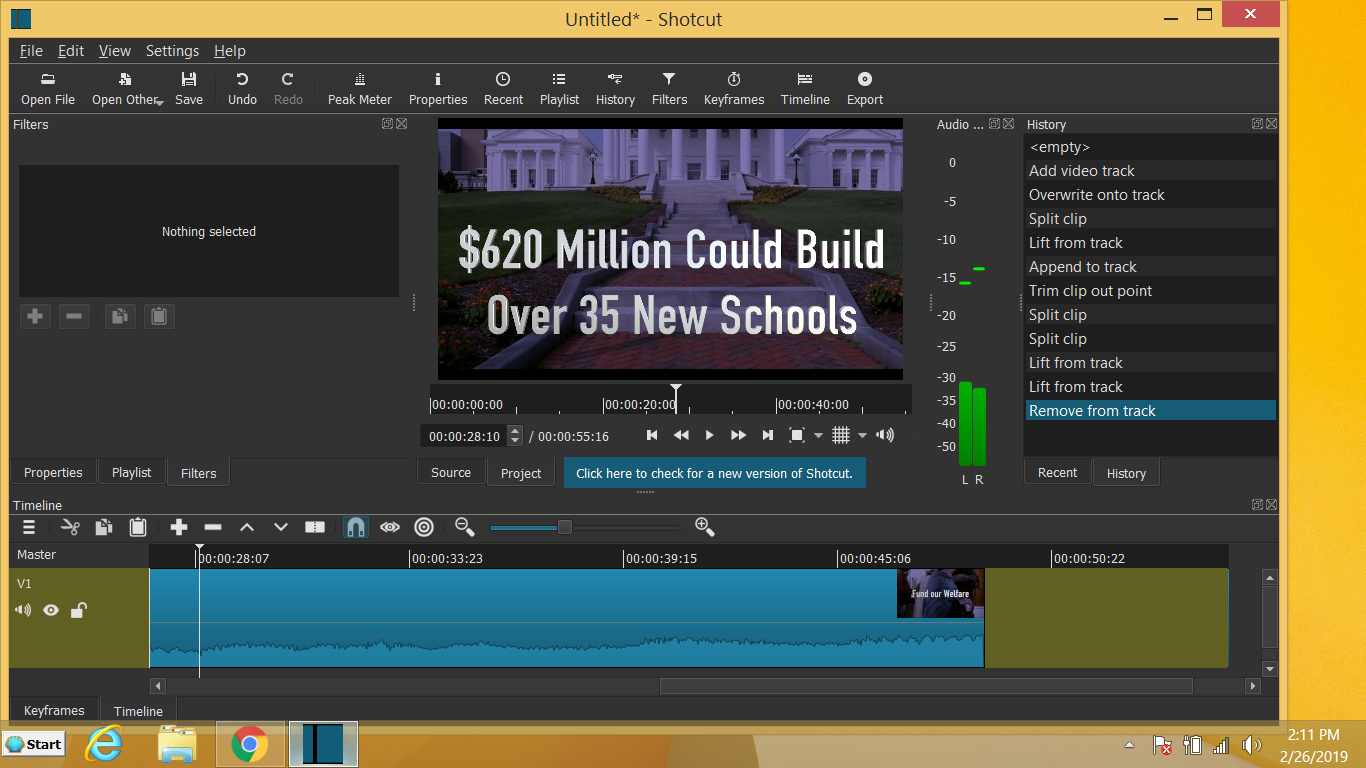The height and width of the screenshot is (768, 1366).
Task: Click the Export toolbar icon
Action: tap(865, 88)
